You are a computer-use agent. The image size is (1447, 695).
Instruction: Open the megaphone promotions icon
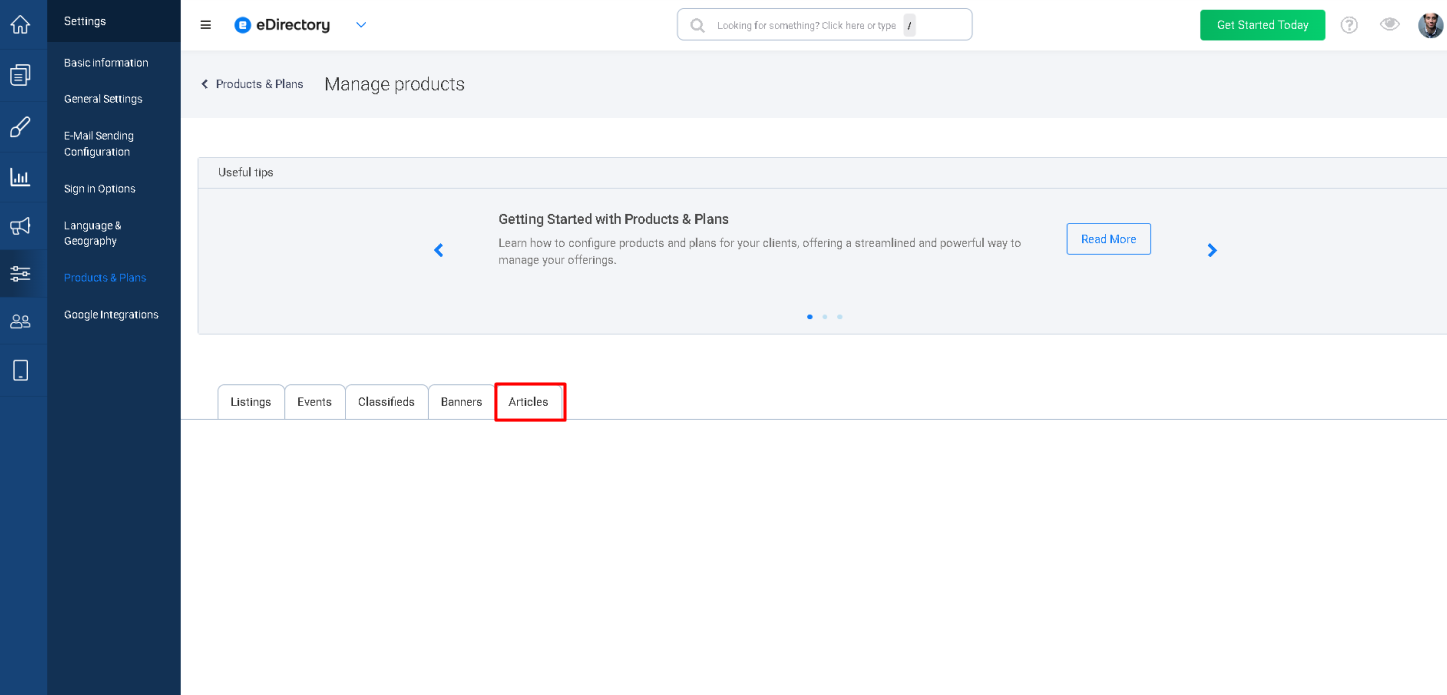tap(20, 226)
